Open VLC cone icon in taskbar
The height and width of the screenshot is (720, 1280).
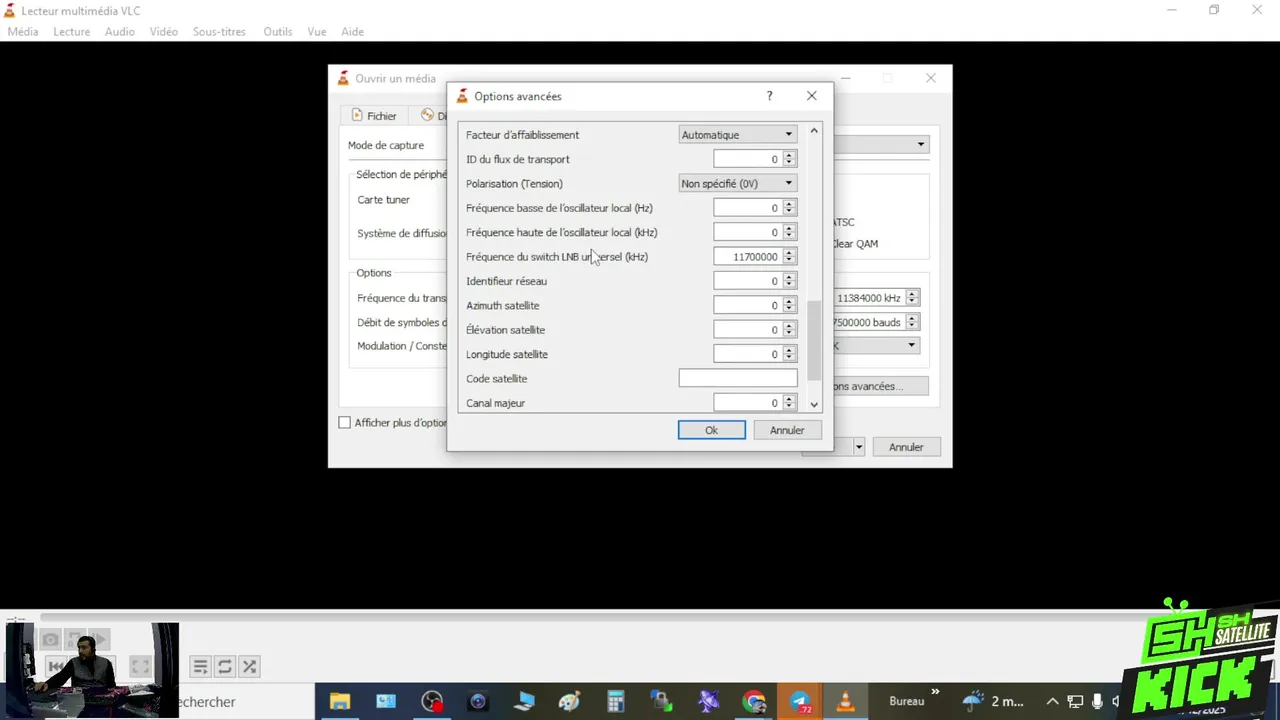click(x=845, y=702)
